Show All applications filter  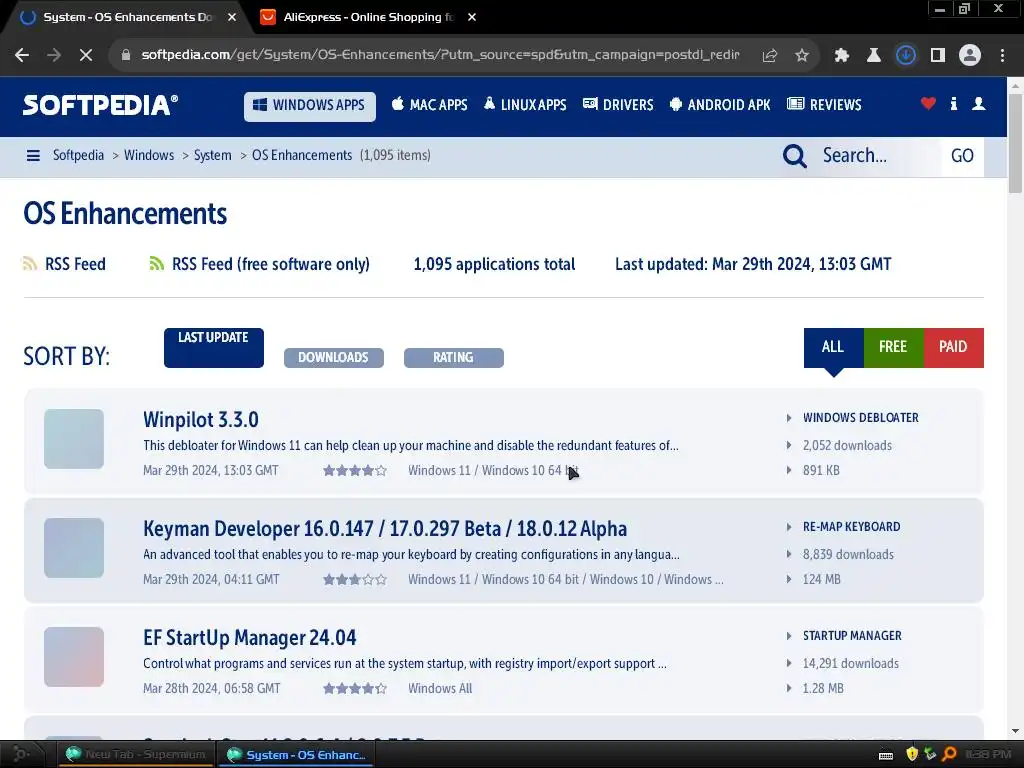tap(833, 347)
